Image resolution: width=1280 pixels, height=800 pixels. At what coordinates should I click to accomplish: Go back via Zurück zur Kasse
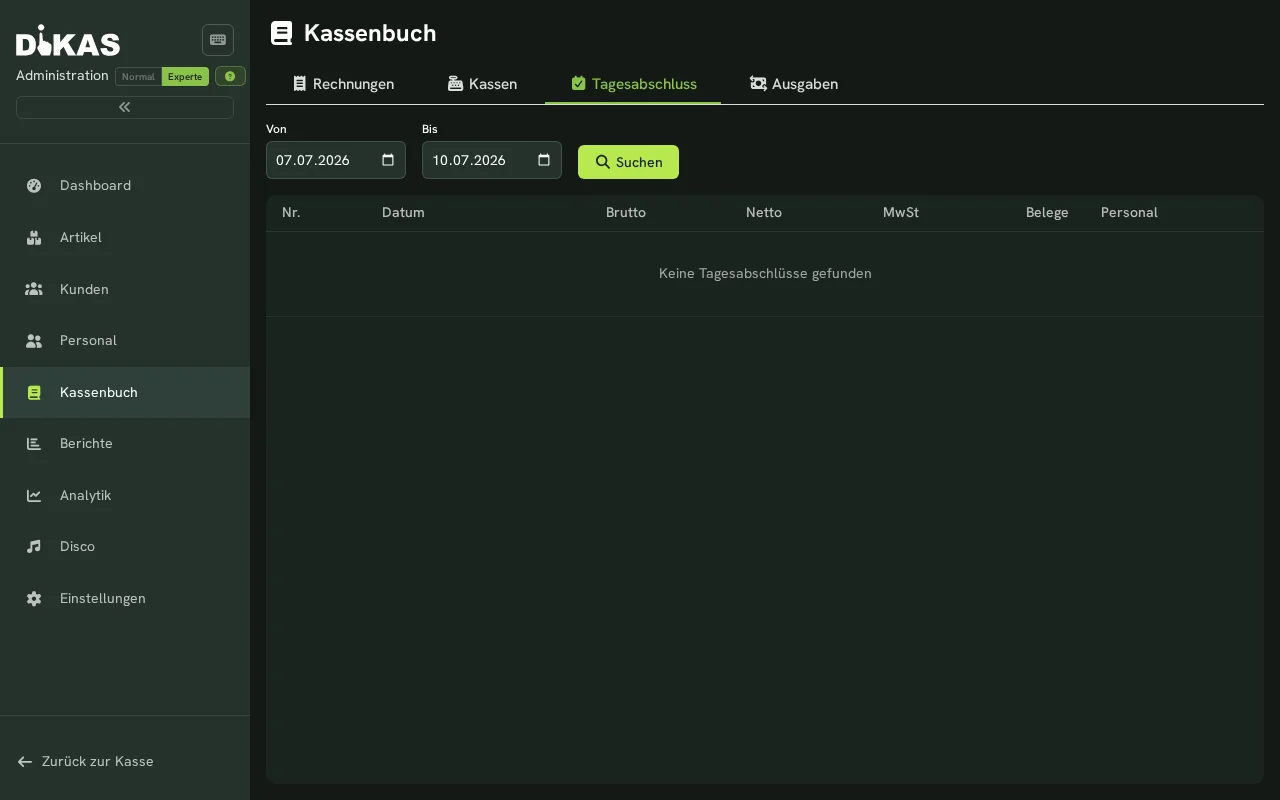86,761
